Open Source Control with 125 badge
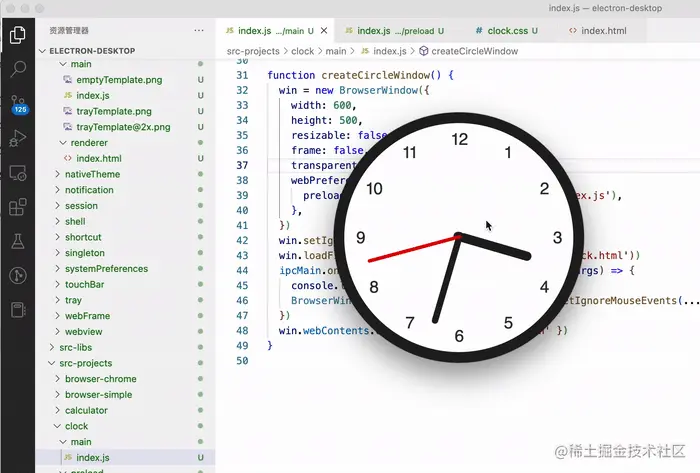 pyautogui.click(x=17, y=104)
